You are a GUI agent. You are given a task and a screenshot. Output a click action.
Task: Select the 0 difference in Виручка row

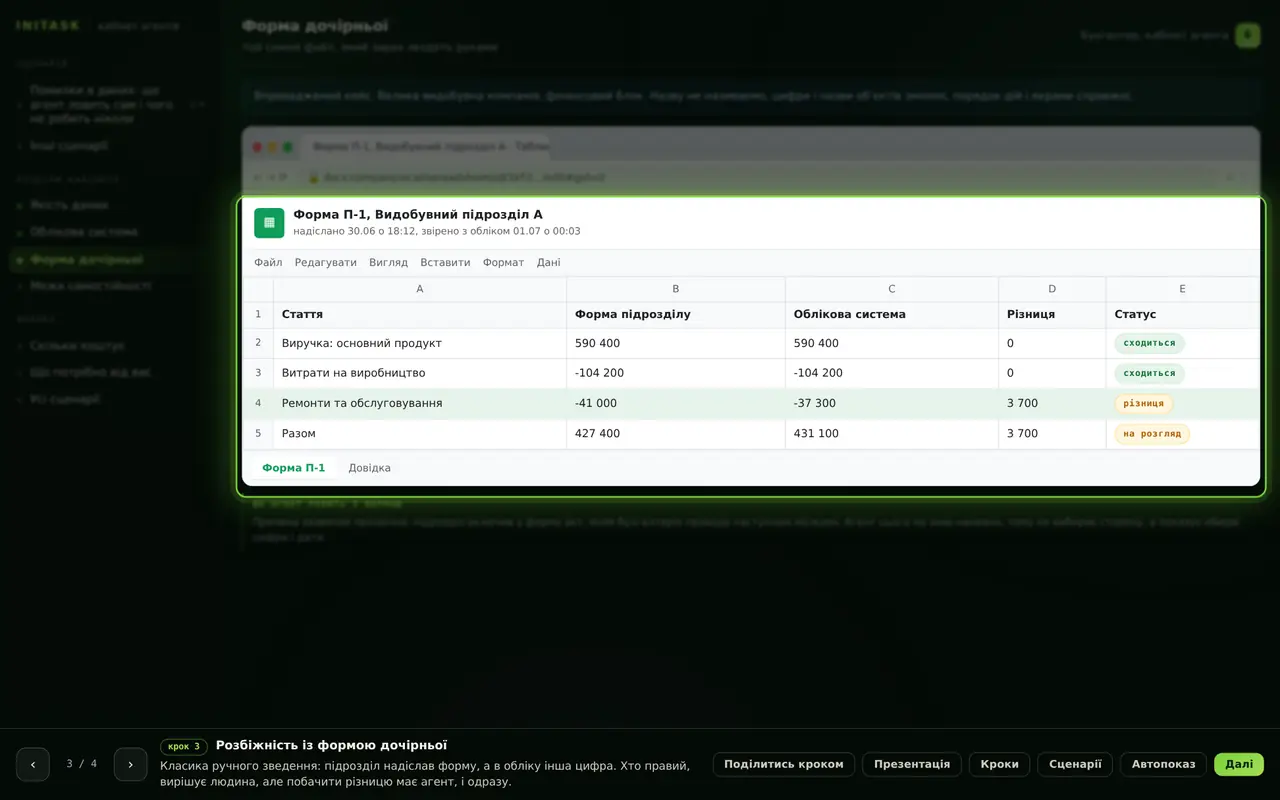pos(1052,343)
